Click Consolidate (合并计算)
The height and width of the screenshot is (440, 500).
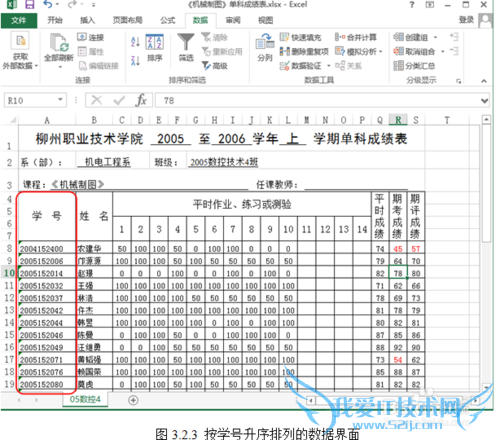pos(356,37)
